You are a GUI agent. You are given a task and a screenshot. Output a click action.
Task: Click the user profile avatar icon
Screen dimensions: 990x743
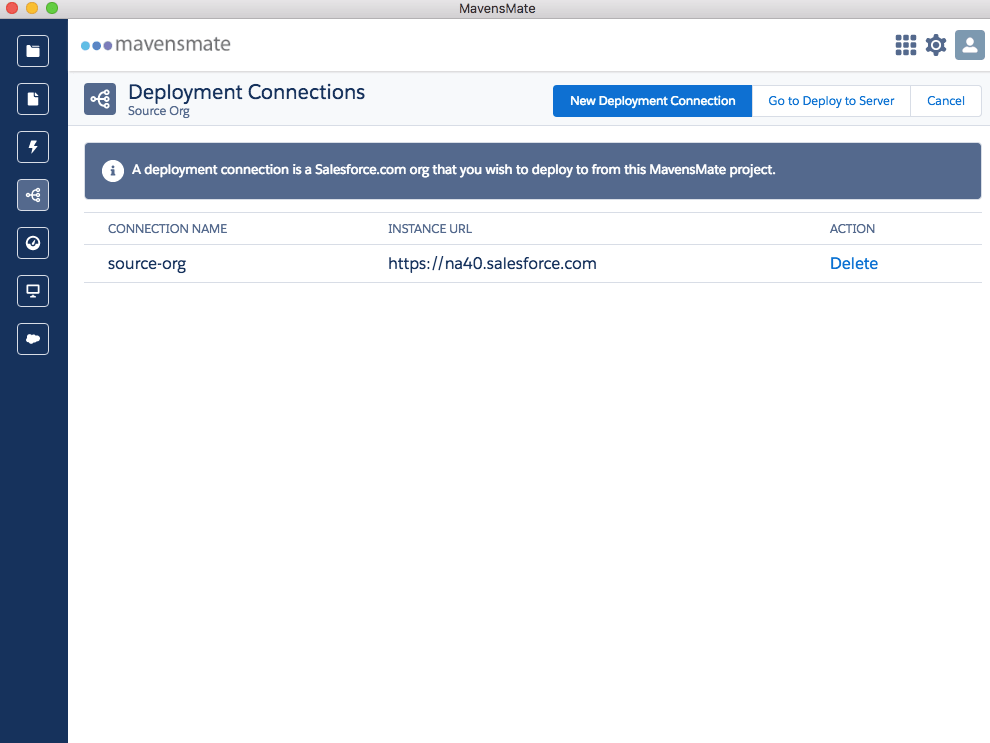[969, 45]
